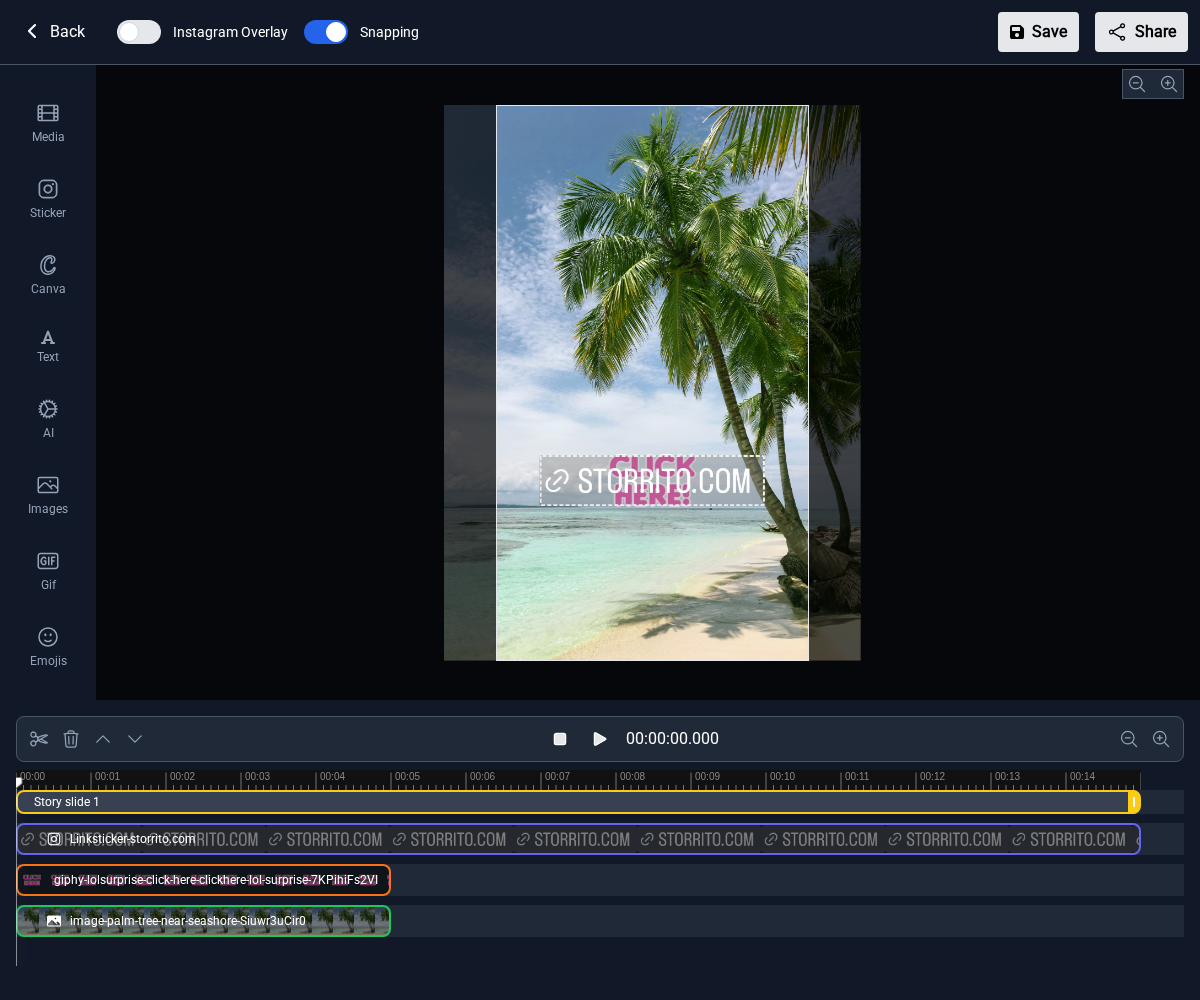Select the Text tool
This screenshot has width=1200, height=1000.
[48, 346]
